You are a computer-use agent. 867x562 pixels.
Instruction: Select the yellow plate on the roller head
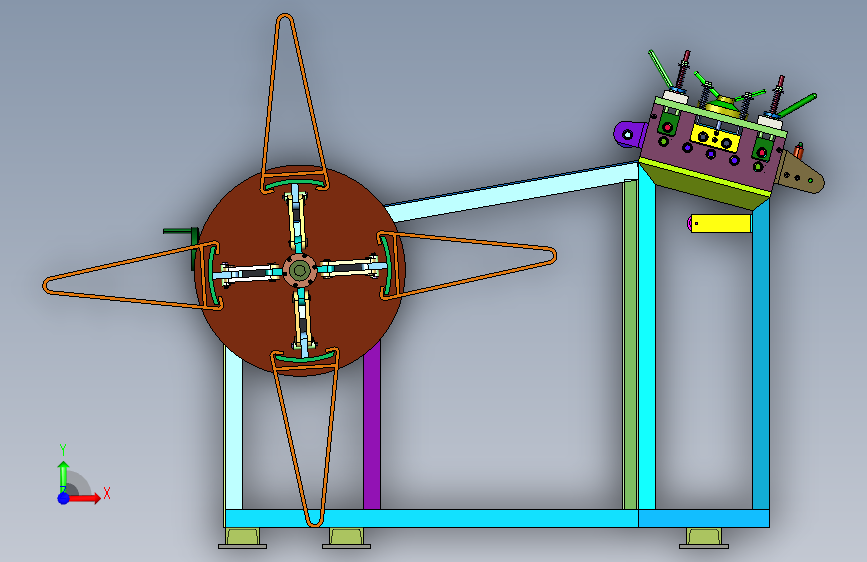pos(714,137)
